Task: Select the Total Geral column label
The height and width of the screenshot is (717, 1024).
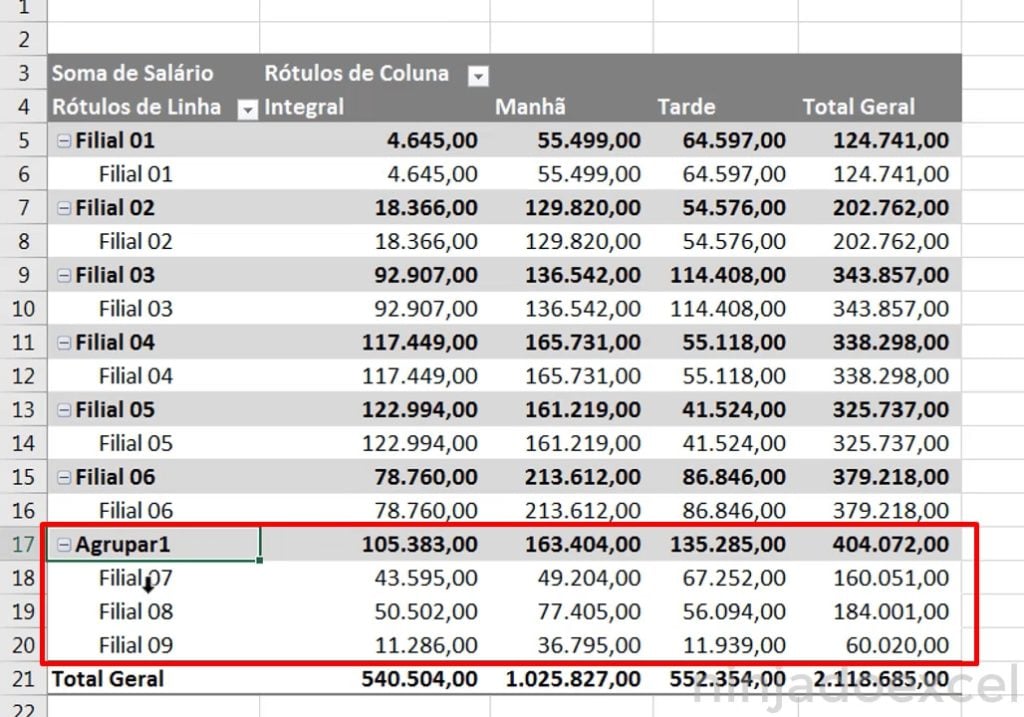Action: pyautogui.click(x=858, y=107)
